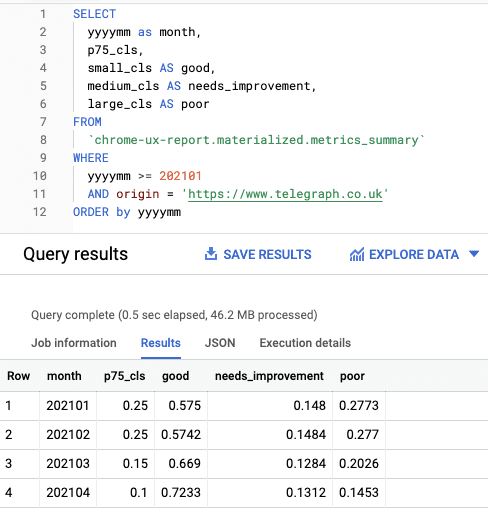This screenshot has width=488, height=517.
Task: Click the month column header
Action: click(x=64, y=376)
